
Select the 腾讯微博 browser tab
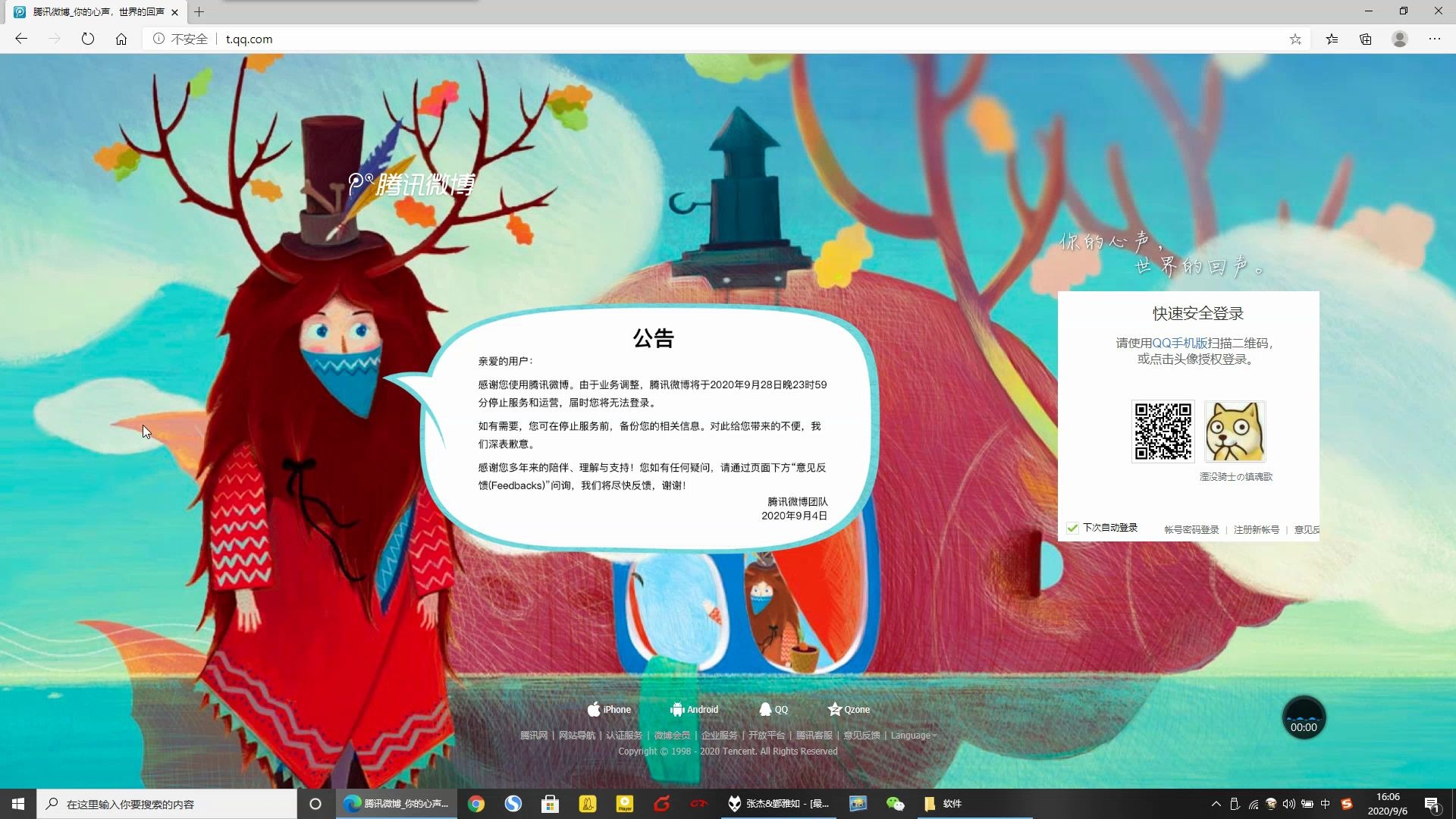pyautogui.click(x=96, y=12)
